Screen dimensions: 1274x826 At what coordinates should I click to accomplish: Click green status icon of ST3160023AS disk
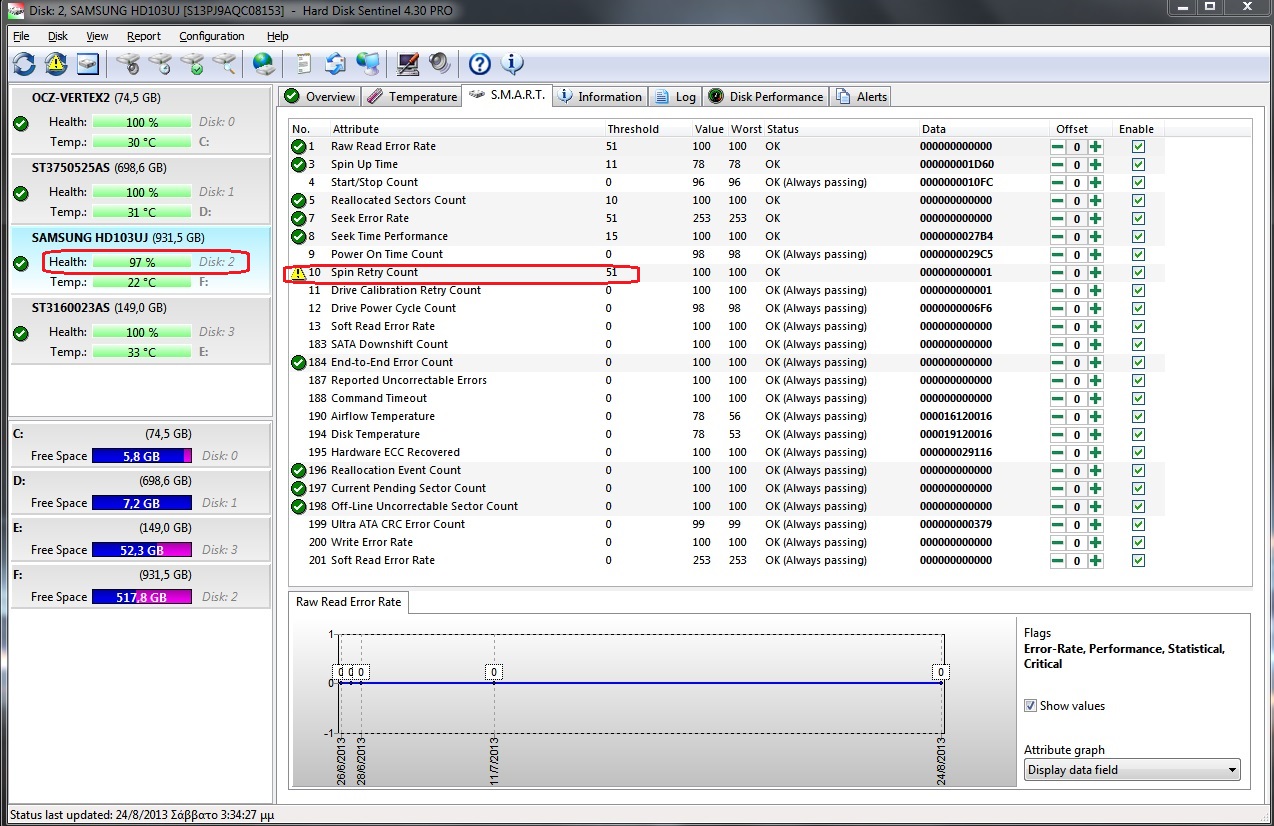tap(20, 333)
